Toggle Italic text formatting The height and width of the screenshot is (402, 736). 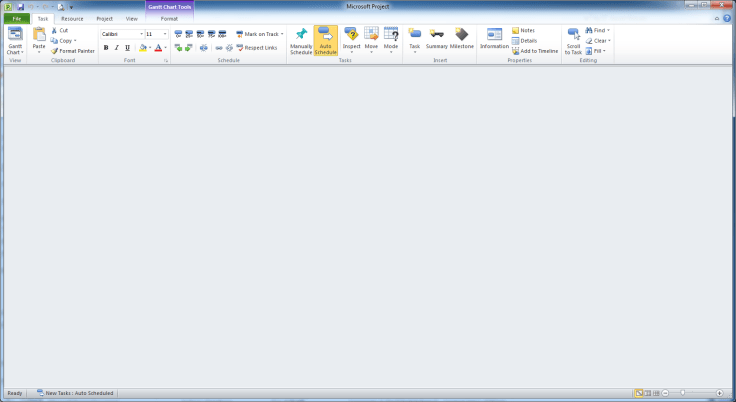click(x=116, y=47)
